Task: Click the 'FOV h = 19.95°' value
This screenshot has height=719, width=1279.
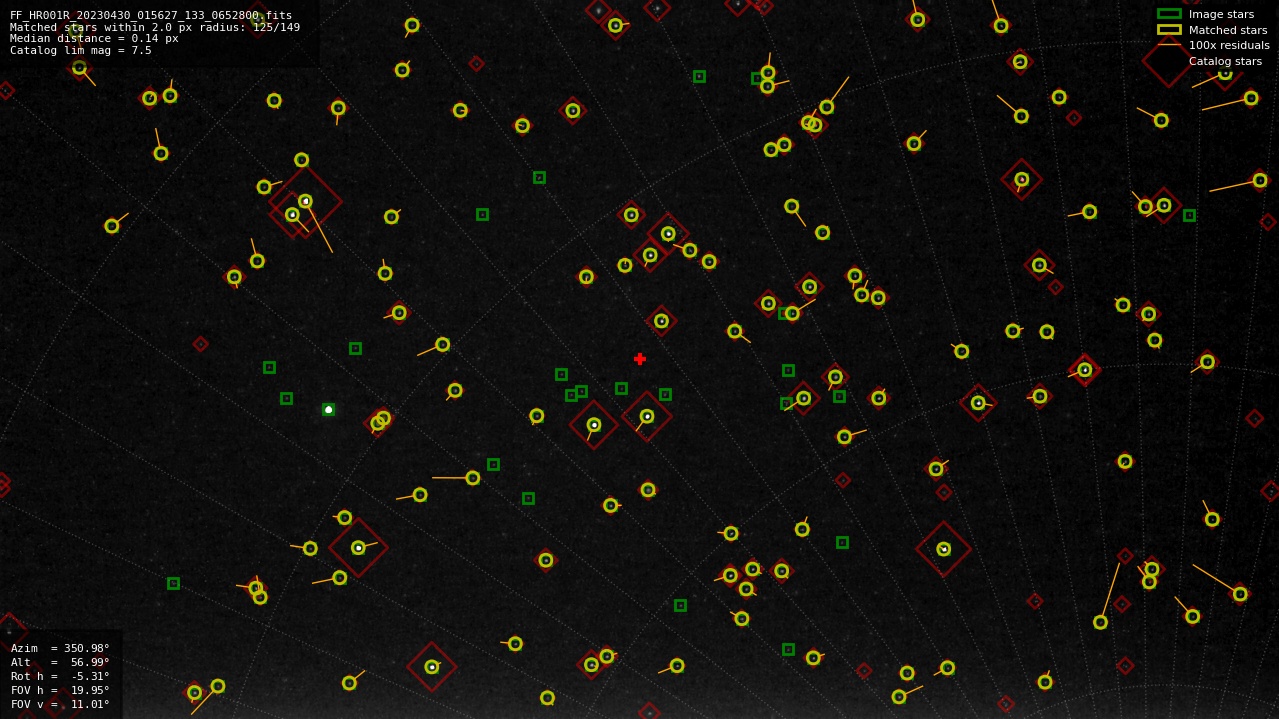Action: coord(60,690)
